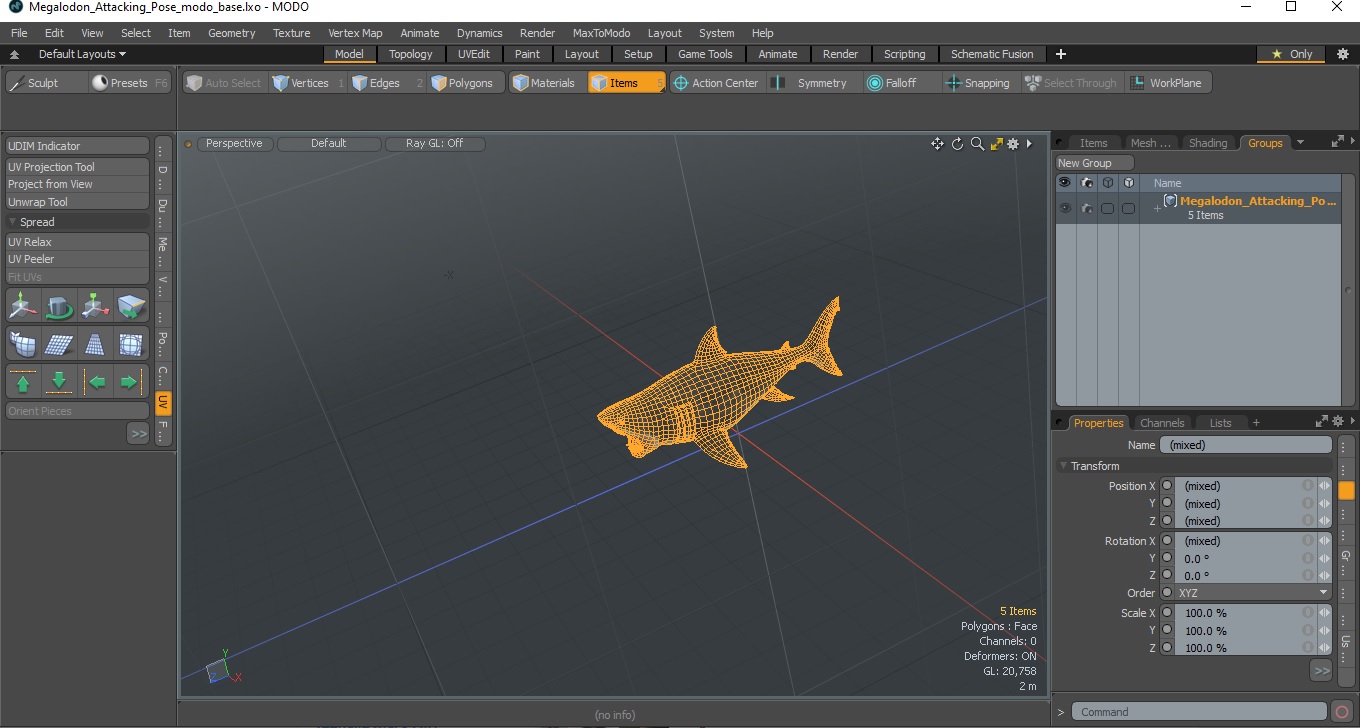Click the Command input field

click(1200, 712)
